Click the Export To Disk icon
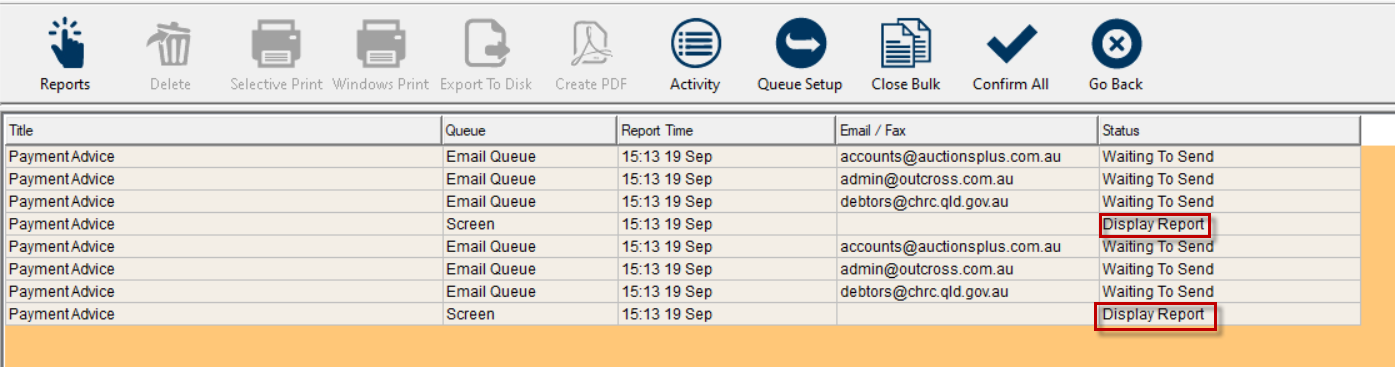 click(x=486, y=44)
